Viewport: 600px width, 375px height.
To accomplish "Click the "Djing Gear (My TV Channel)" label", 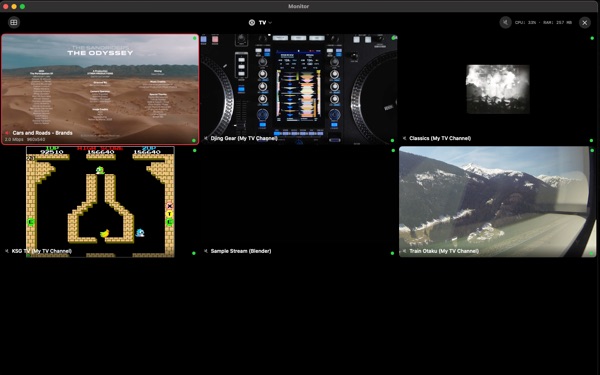I will tap(244, 138).
